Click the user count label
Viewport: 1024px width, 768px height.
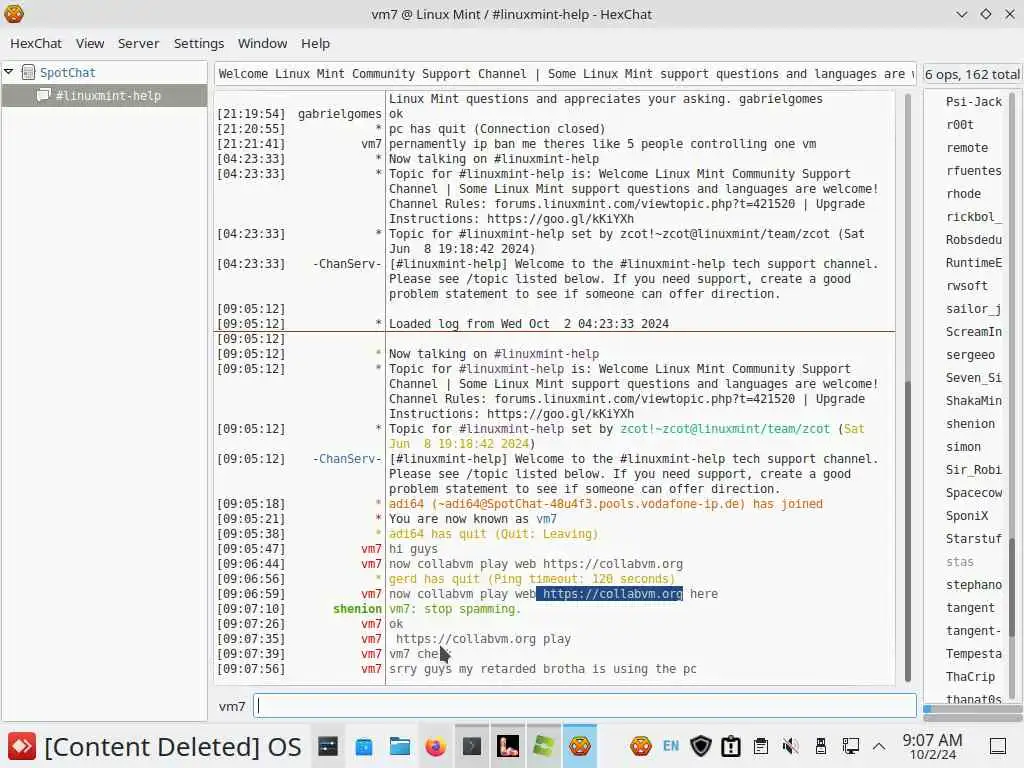click(x=972, y=74)
